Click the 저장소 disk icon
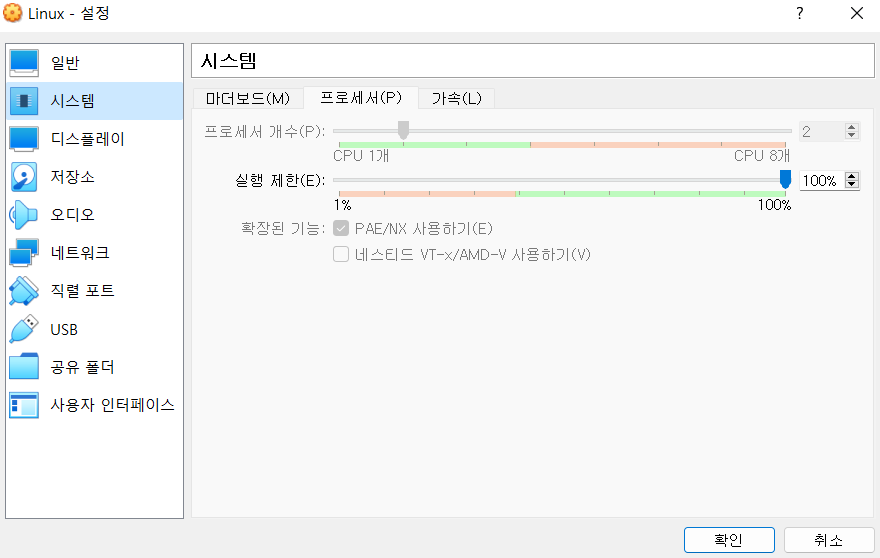880x558 pixels. (24, 177)
